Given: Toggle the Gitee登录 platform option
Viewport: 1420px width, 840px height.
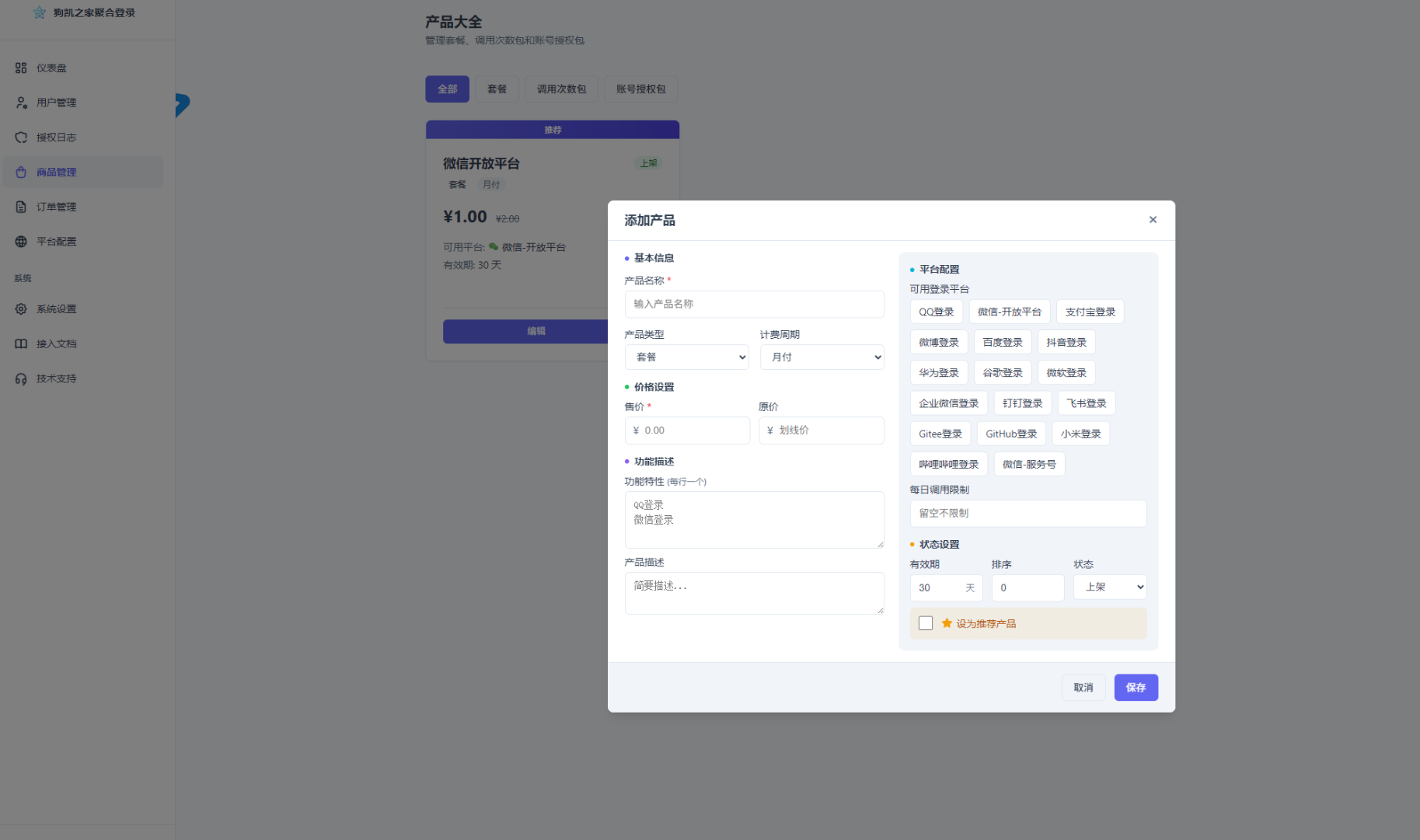Looking at the screenshot, I should click(940, 434).
